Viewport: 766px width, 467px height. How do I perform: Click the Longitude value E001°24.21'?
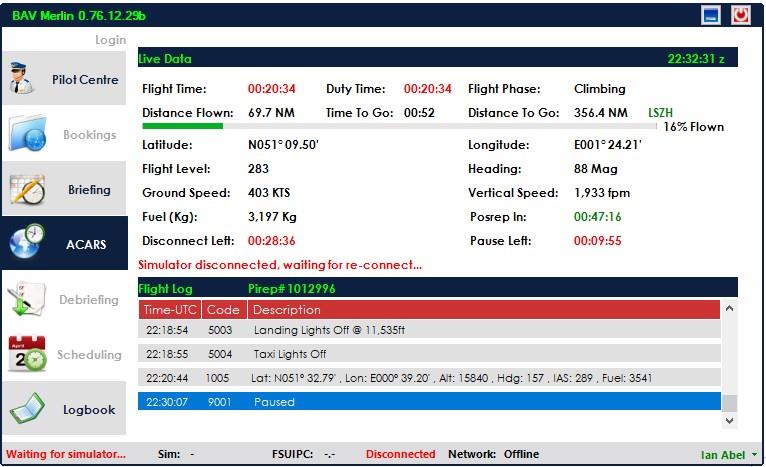pyautogui.click(x=607, y=145)
